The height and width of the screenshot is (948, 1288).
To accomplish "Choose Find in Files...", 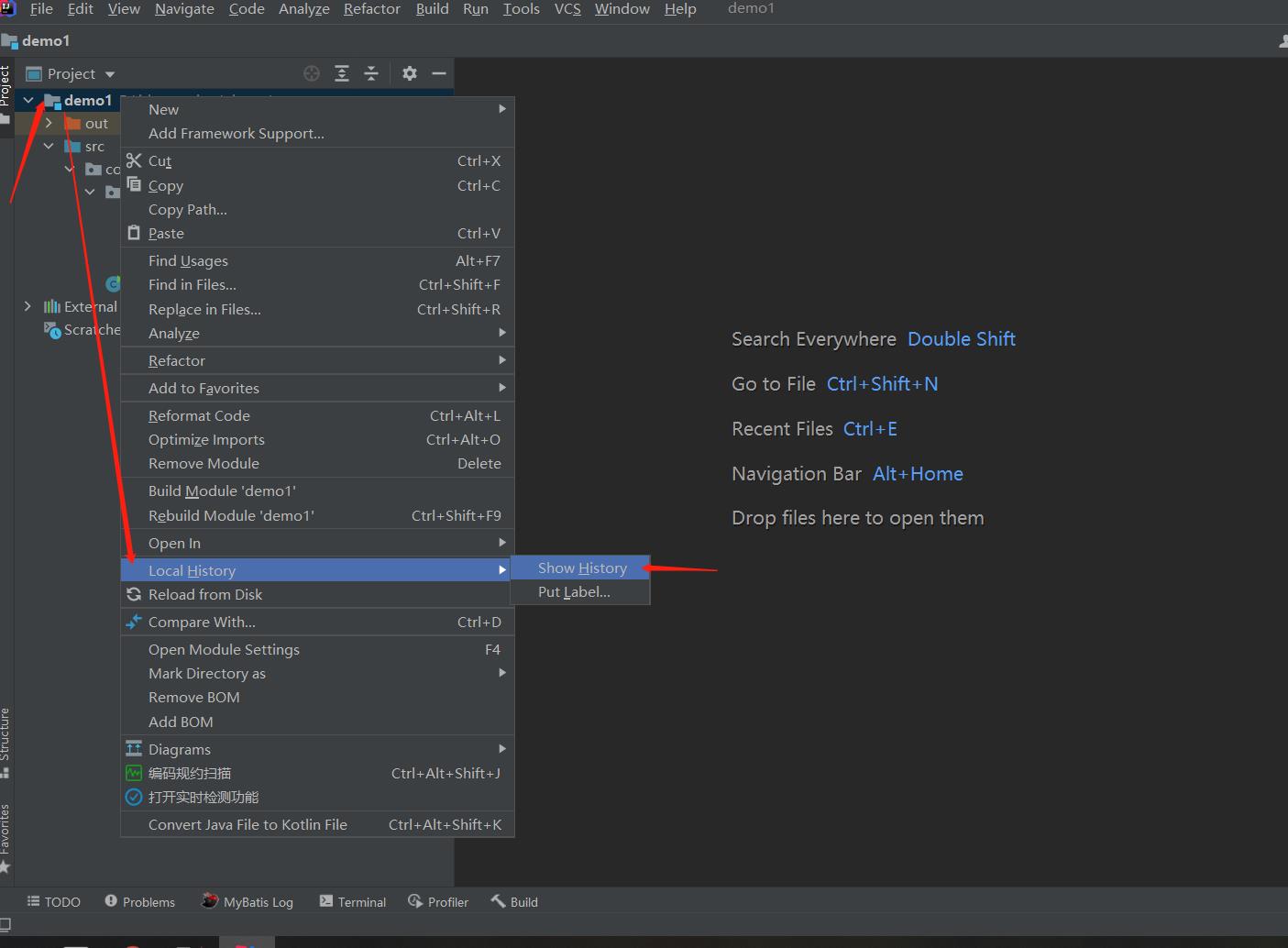I will [317, 284].
